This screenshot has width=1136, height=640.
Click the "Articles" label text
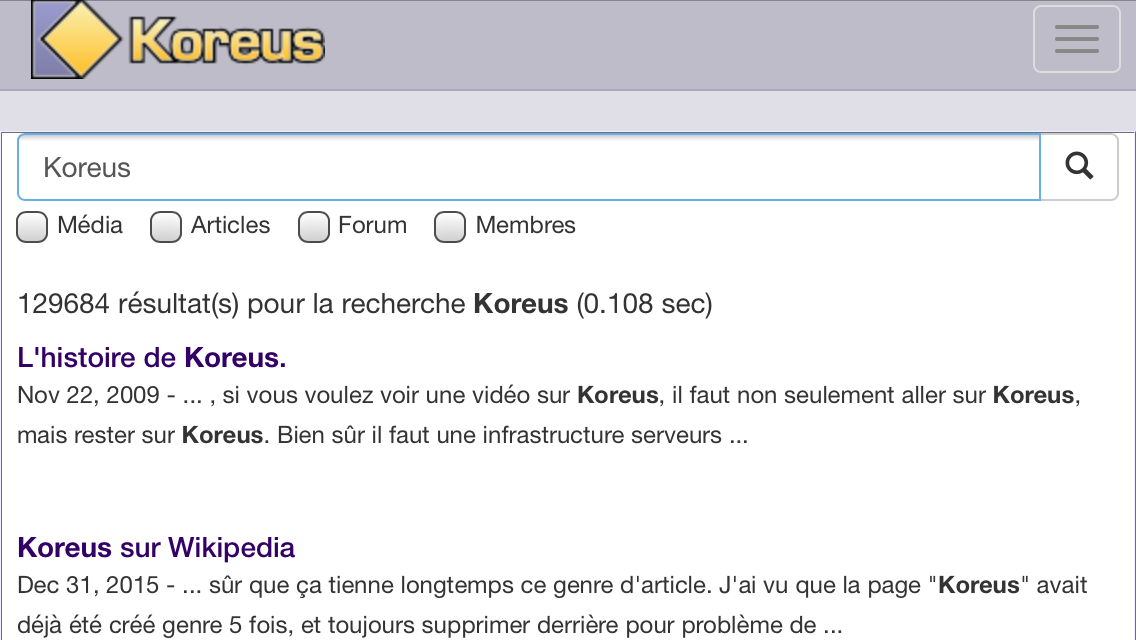click(230, 225)
